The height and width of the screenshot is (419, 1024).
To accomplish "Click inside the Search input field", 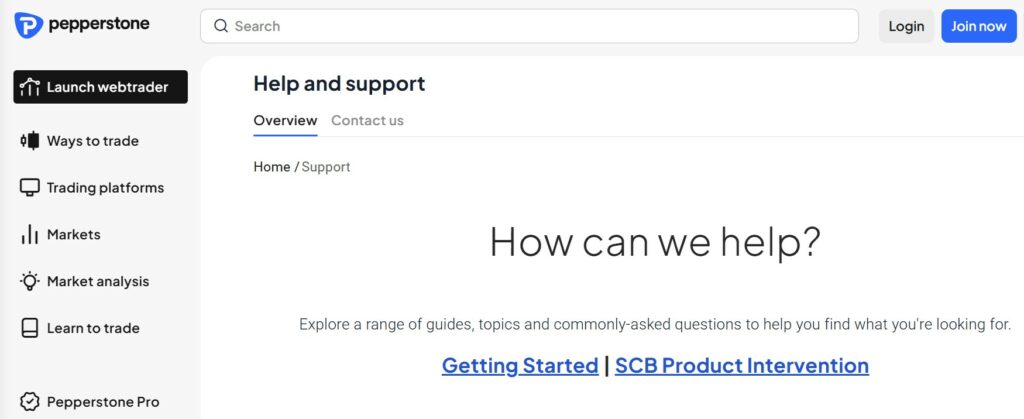I will pos(530,26).
